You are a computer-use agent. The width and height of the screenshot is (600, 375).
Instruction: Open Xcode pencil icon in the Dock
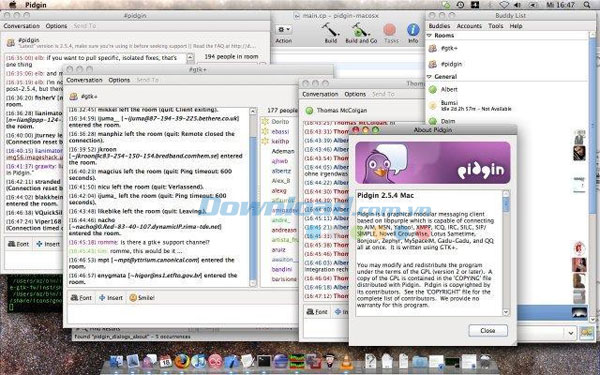coord(232,361)
